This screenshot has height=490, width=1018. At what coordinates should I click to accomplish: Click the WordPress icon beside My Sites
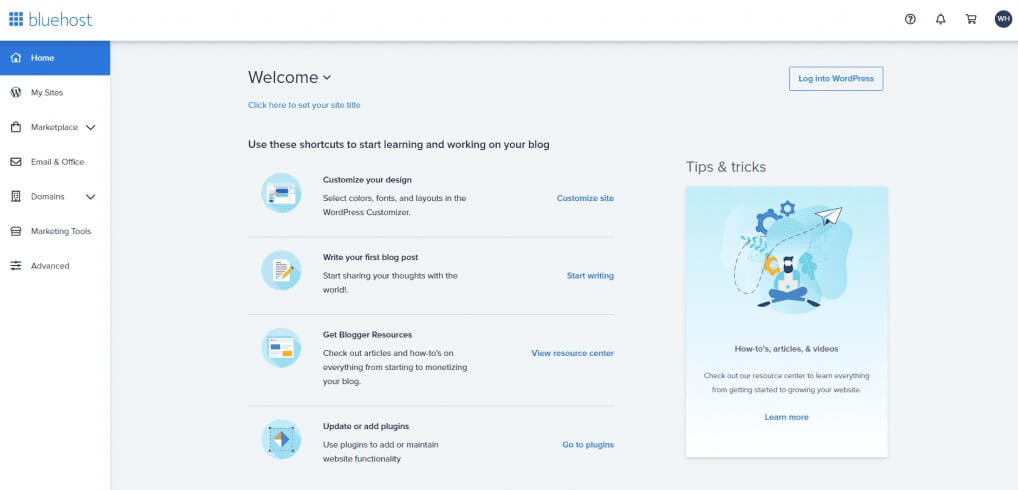coord(16,93)
